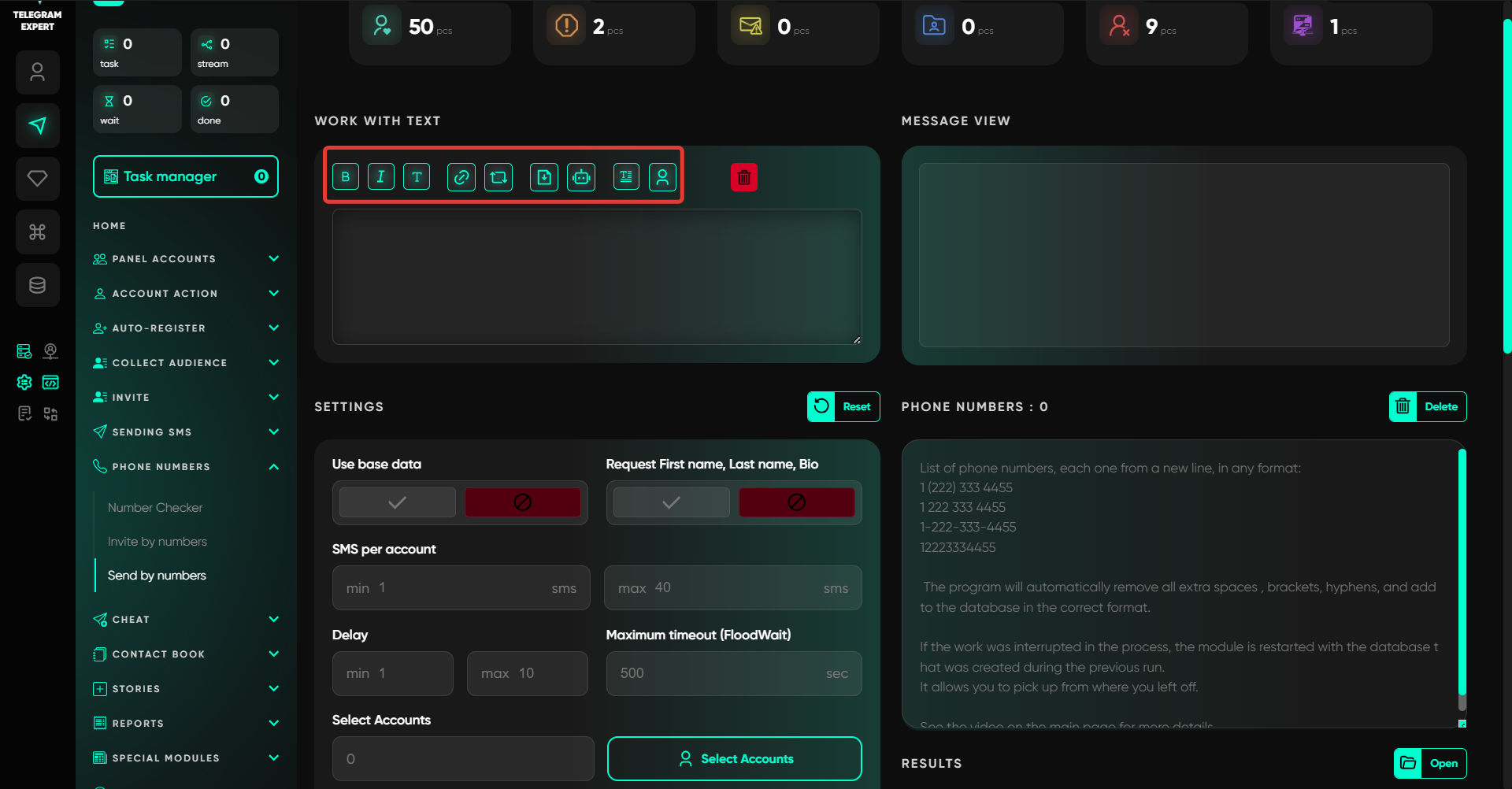Toggle bold formatting in text toolbar
The width and height of the screenshot is (1512, 789).
point(345,177)
